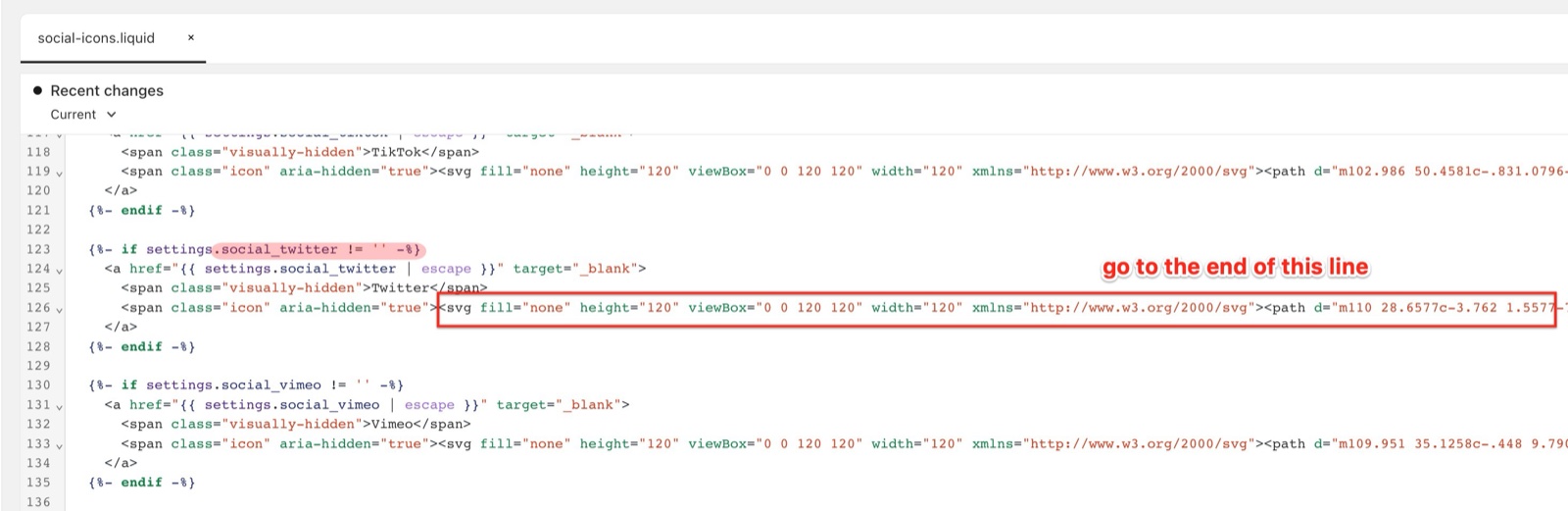The image size is (1568, 511).
Task: Collapse code fold arrow at line 119
Action: [x=60, y=174]
